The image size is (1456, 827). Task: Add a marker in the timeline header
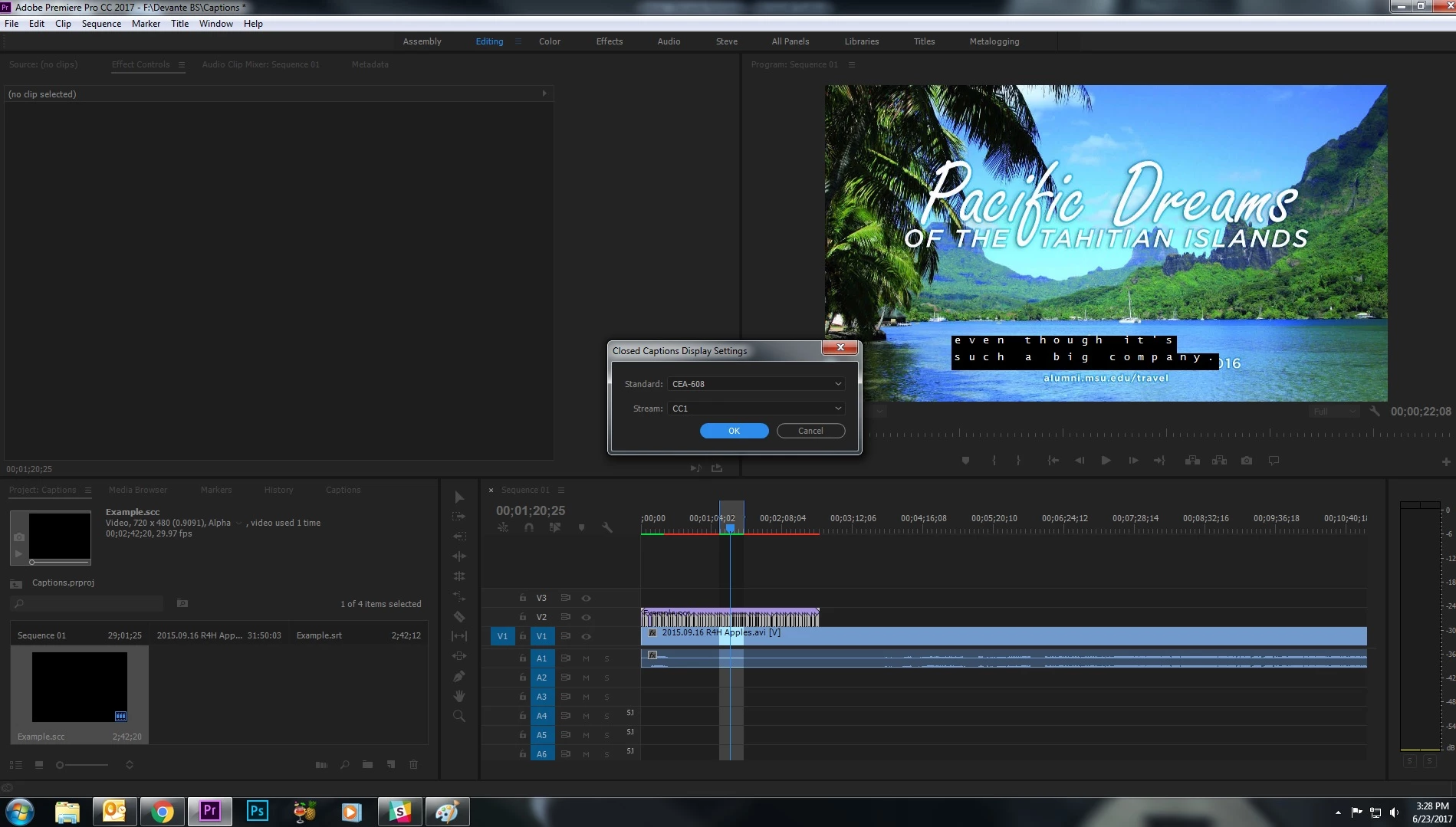[581, 527]
